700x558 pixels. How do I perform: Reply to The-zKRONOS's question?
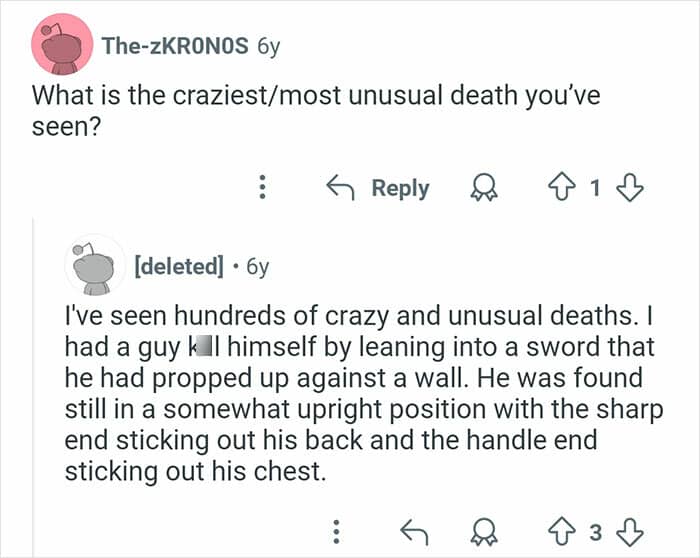point(378,188)
